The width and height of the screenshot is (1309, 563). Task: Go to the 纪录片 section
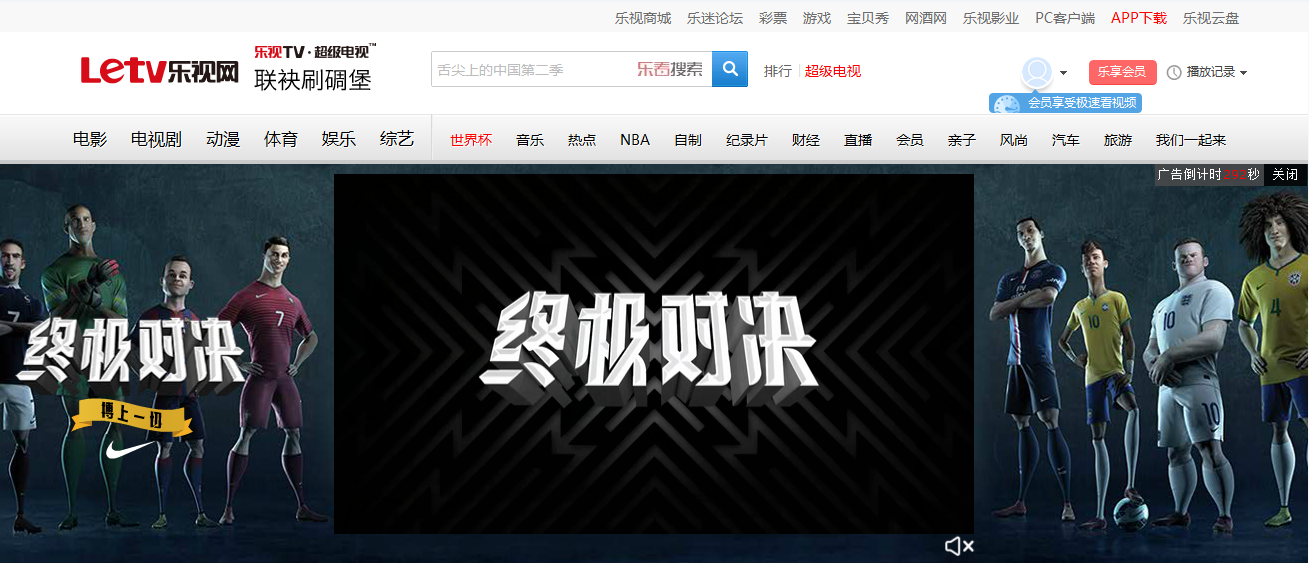coord(747,140)
